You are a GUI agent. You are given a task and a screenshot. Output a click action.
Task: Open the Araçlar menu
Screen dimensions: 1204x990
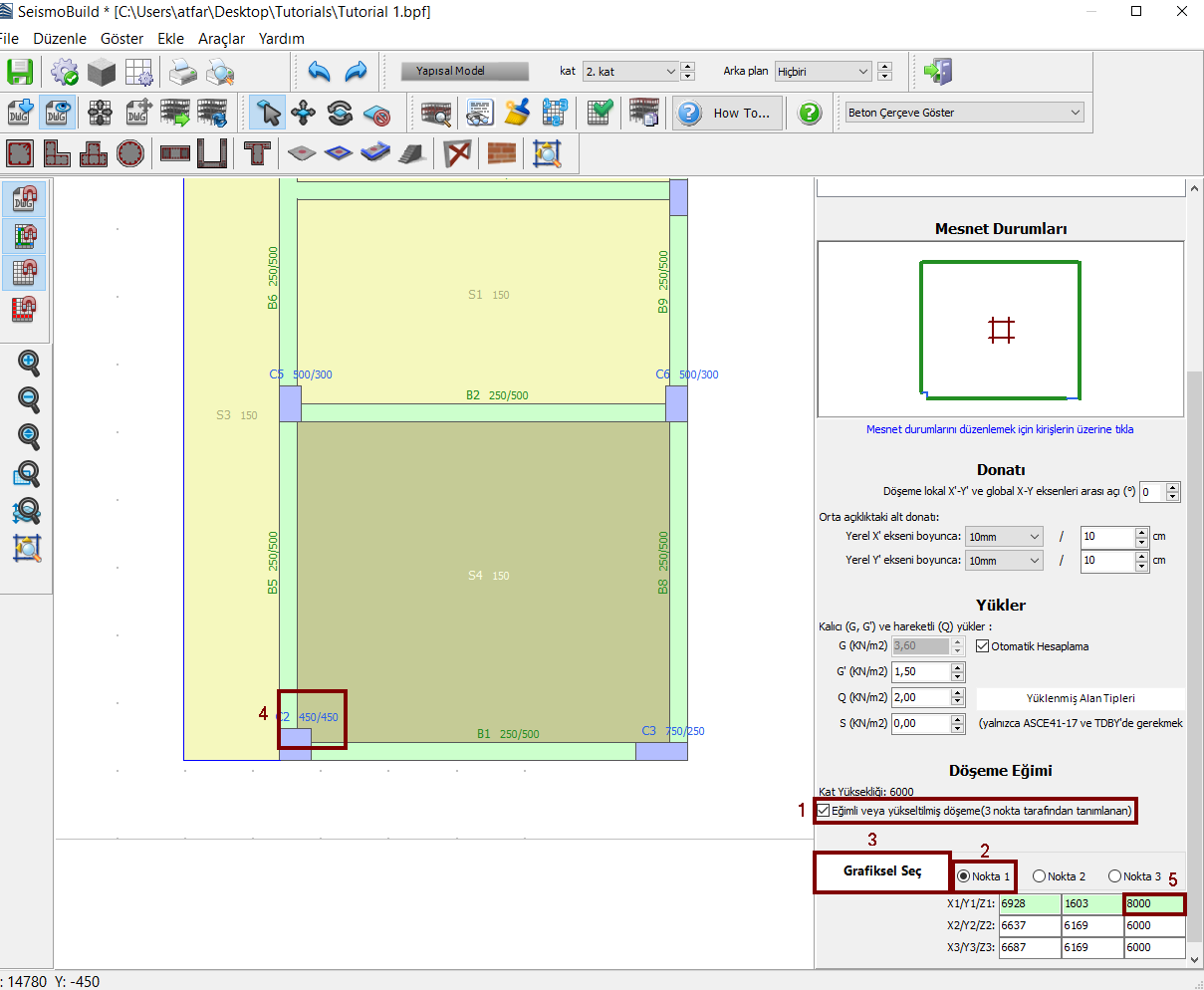click(x=221, y=39)
